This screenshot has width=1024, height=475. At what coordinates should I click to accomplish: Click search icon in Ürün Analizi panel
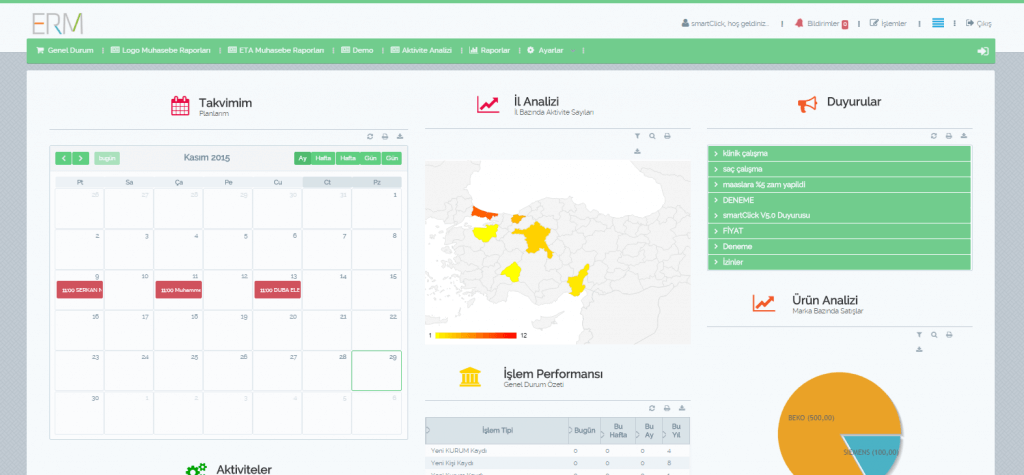point(934,335)
